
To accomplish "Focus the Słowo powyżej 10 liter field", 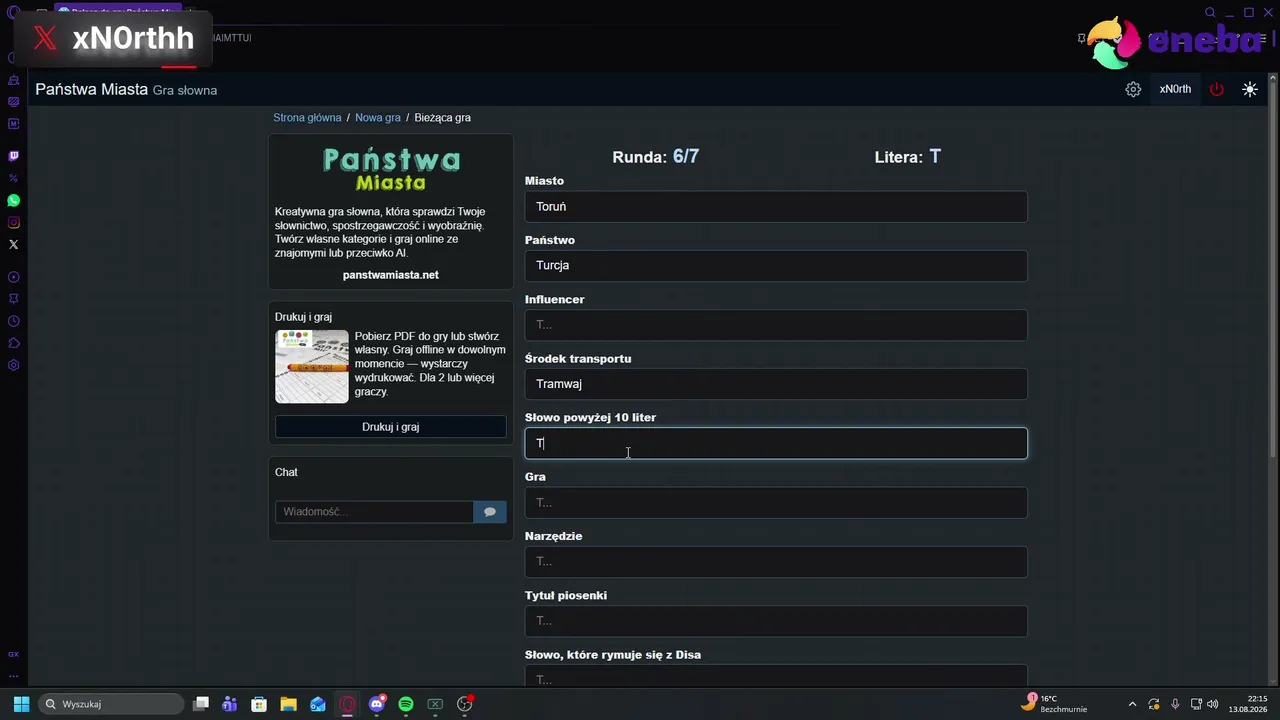I will (x=776, y=443).
